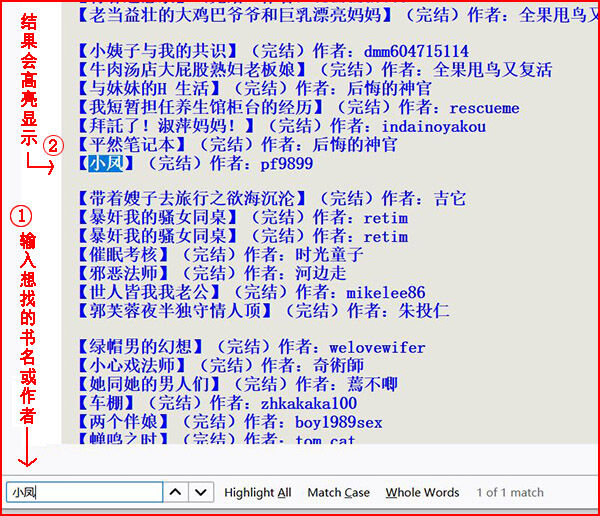
Task: Enable the Match Case option
Action: [x=338, y=492]
